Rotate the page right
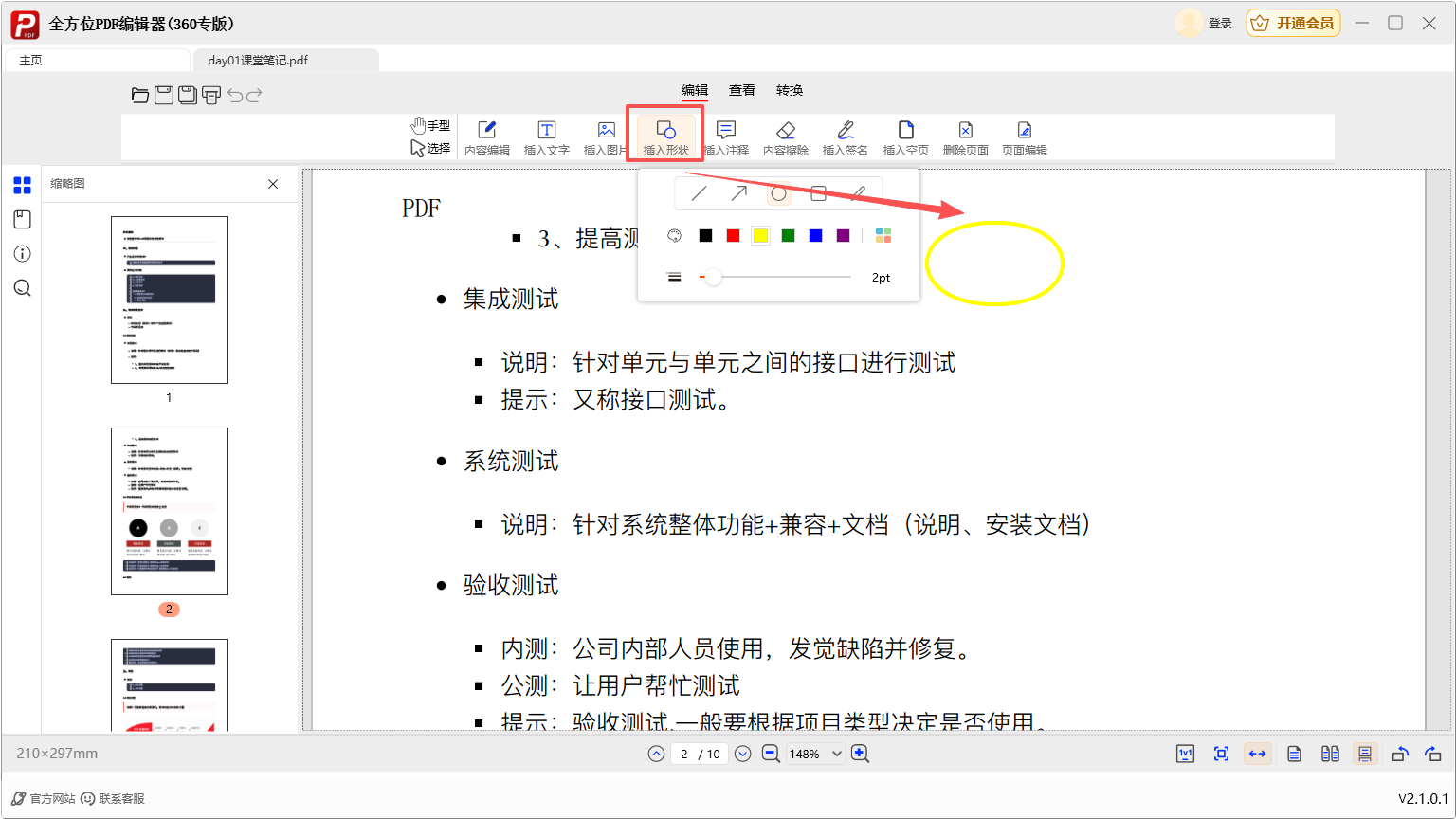 tap(1433, 754)
